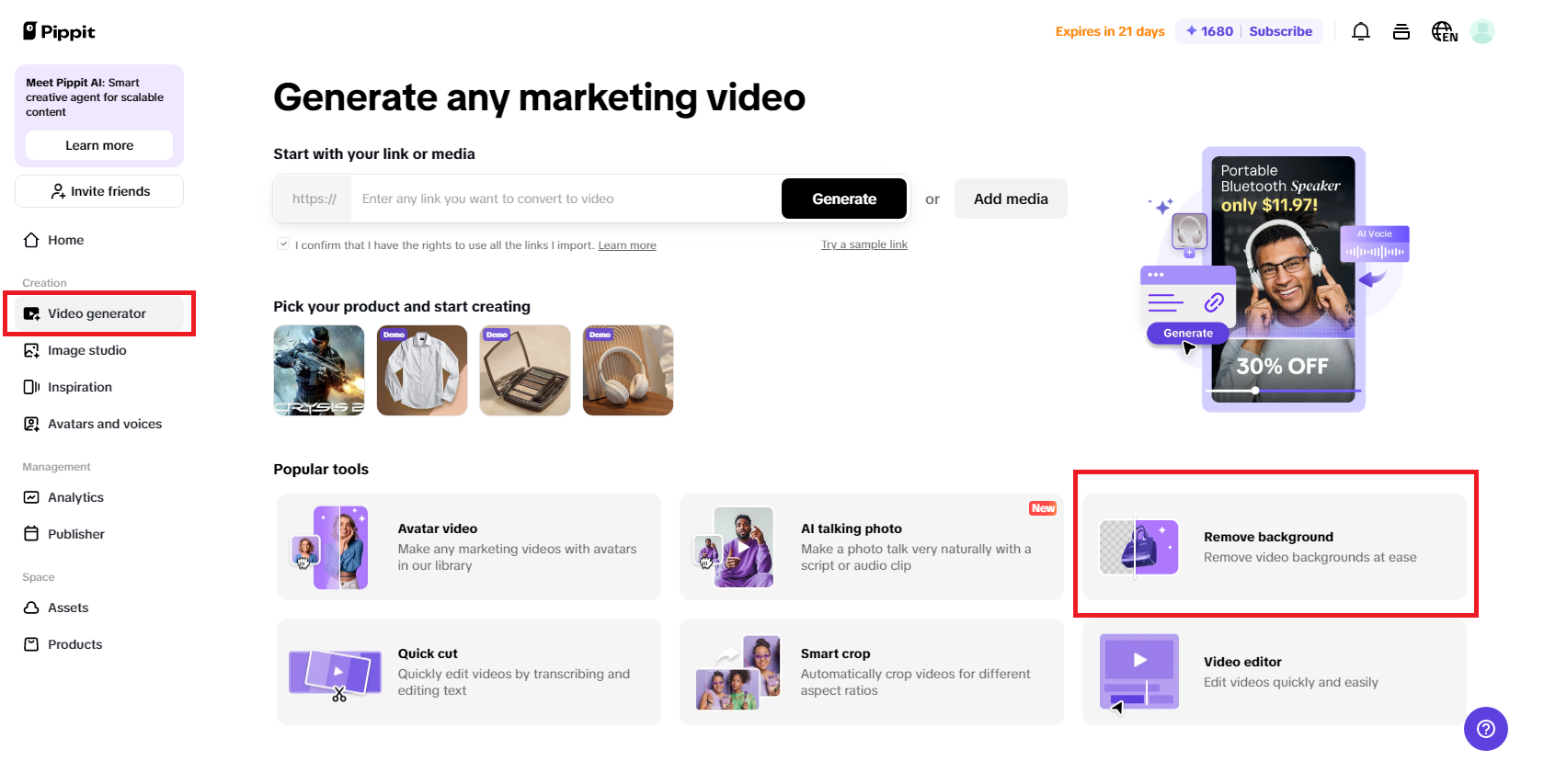
Task: Open Image studio in sidebar
Action: 86,350
